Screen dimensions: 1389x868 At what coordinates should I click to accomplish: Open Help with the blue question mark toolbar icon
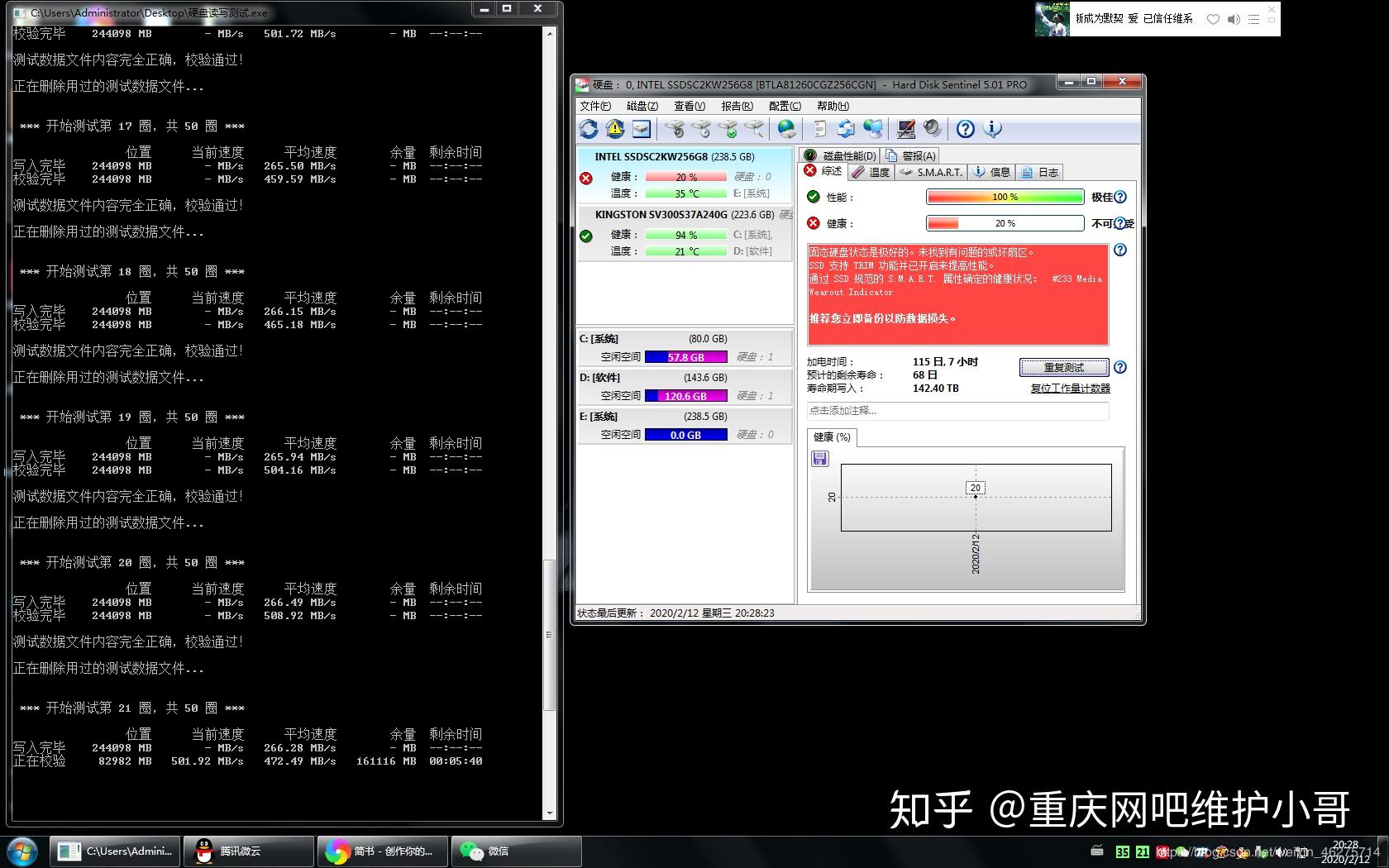[x=965, y=129]
